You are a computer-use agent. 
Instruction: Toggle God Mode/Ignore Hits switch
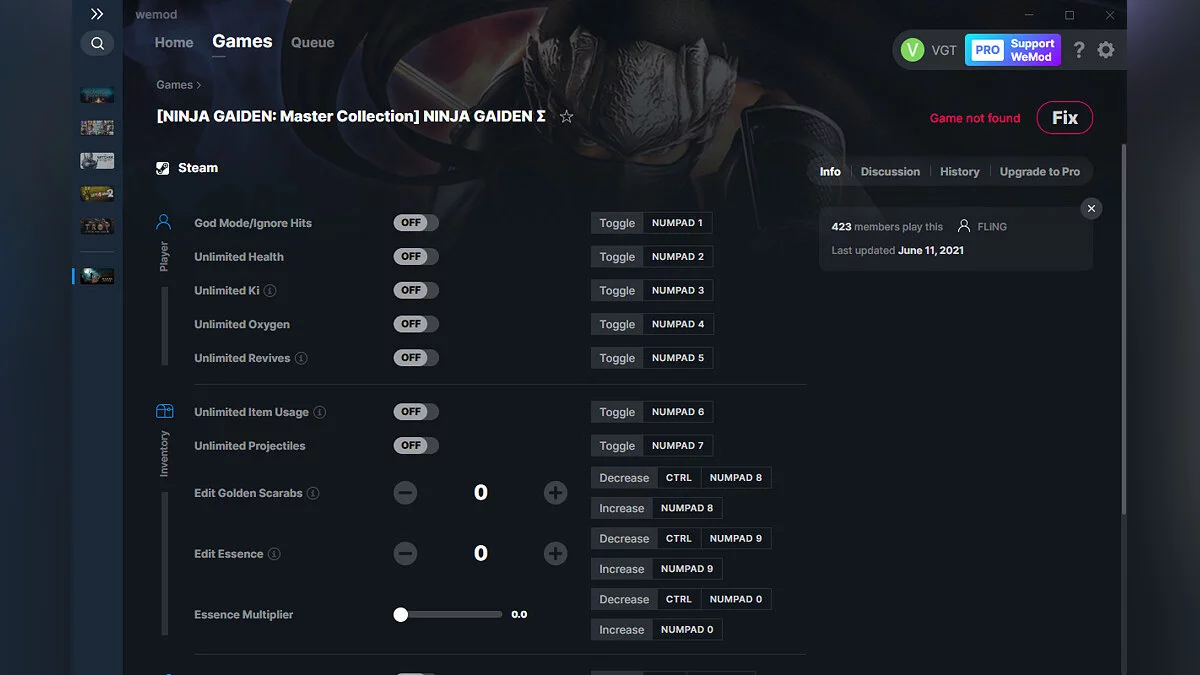(416, 223)
